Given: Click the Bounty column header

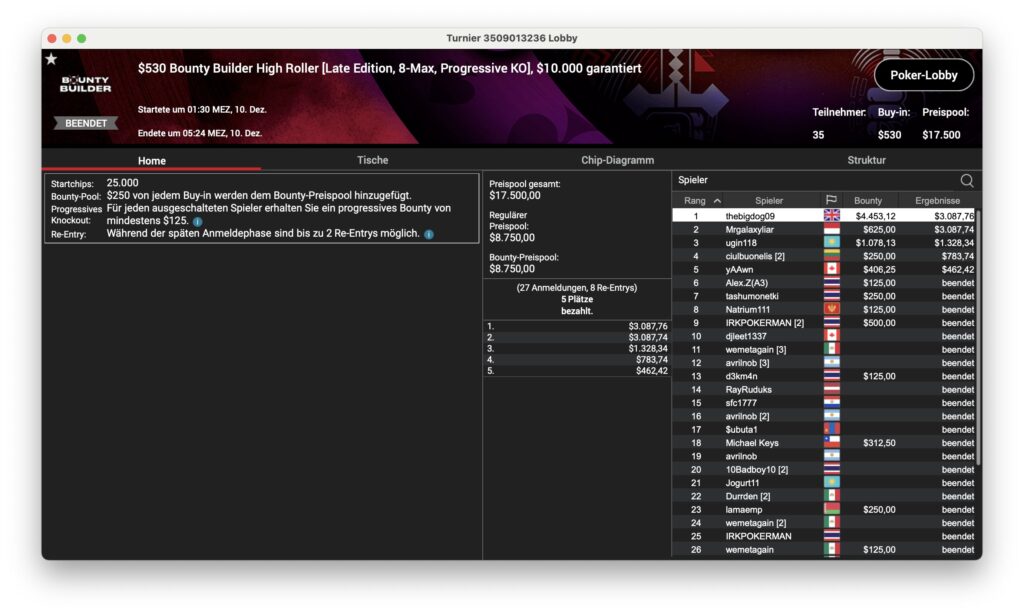Looking at the screenshot, I should (867, 200).
